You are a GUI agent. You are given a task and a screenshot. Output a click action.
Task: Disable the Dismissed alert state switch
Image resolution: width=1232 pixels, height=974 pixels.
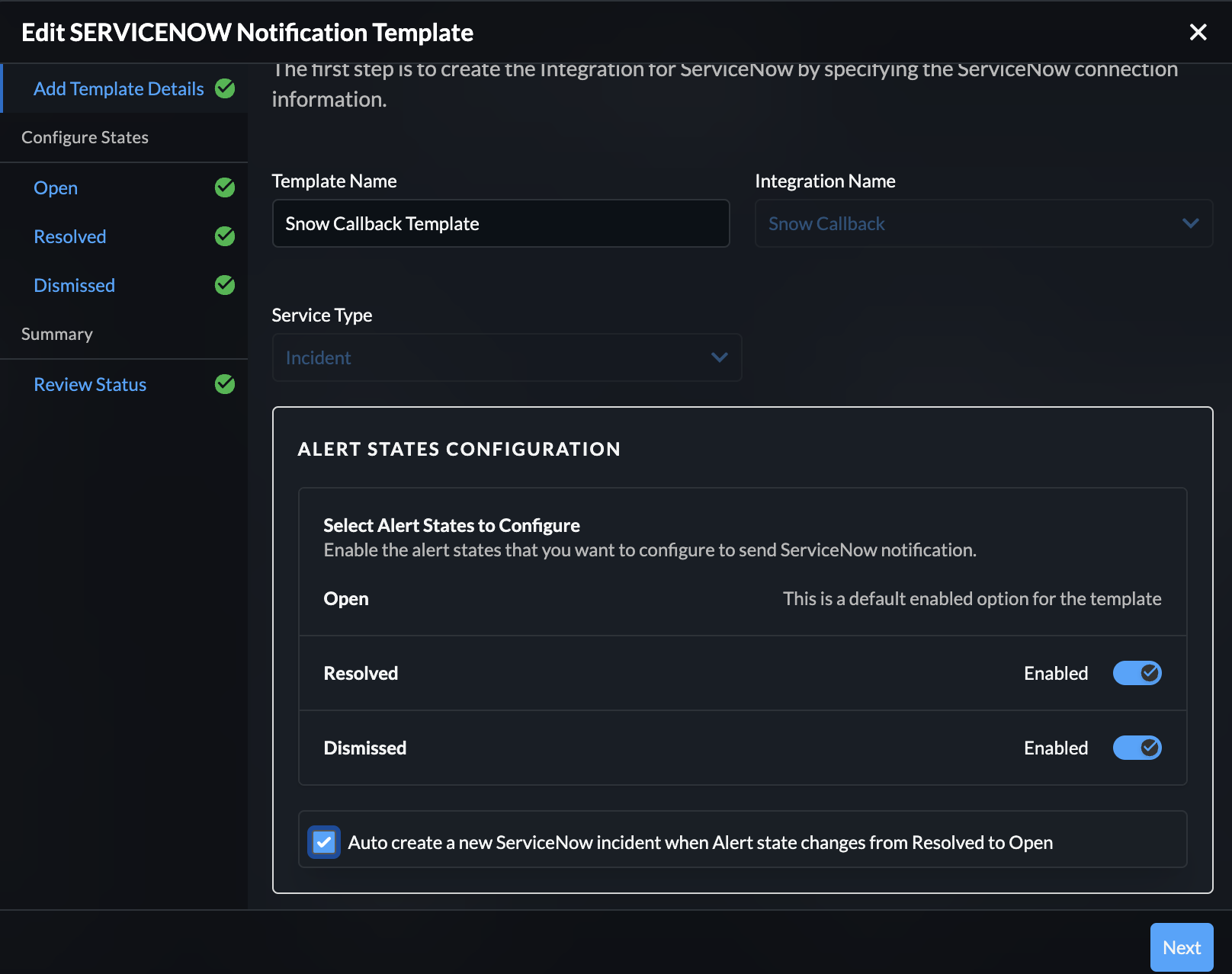(1137, 748)
